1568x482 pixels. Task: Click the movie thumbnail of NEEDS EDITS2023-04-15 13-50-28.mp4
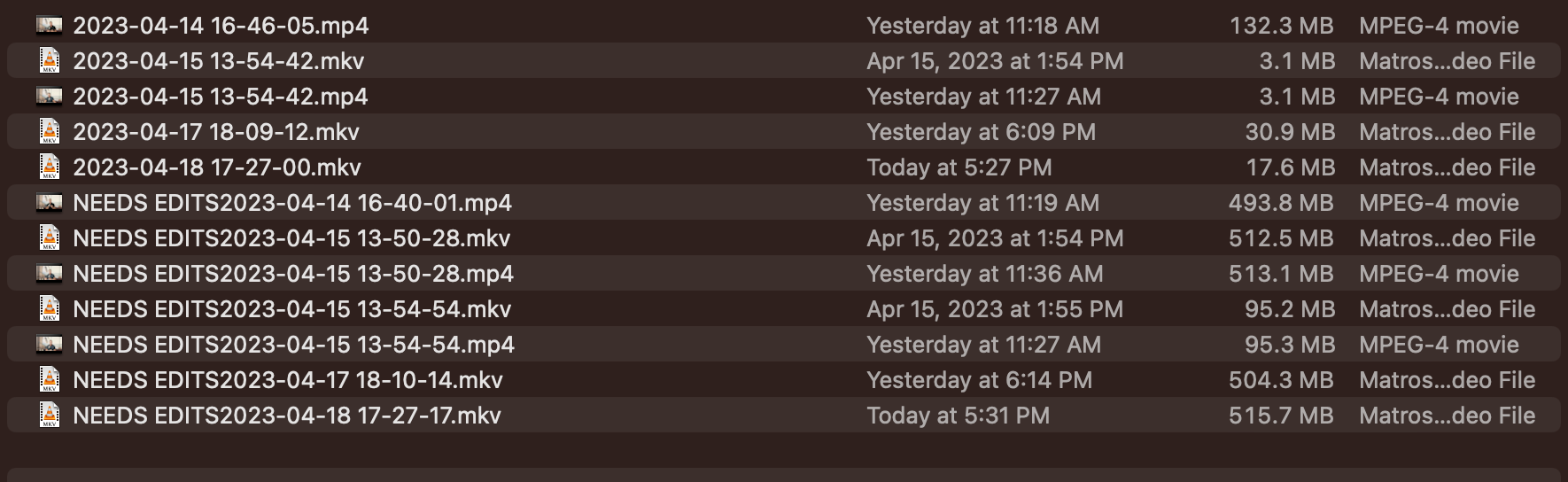point(50,273)
